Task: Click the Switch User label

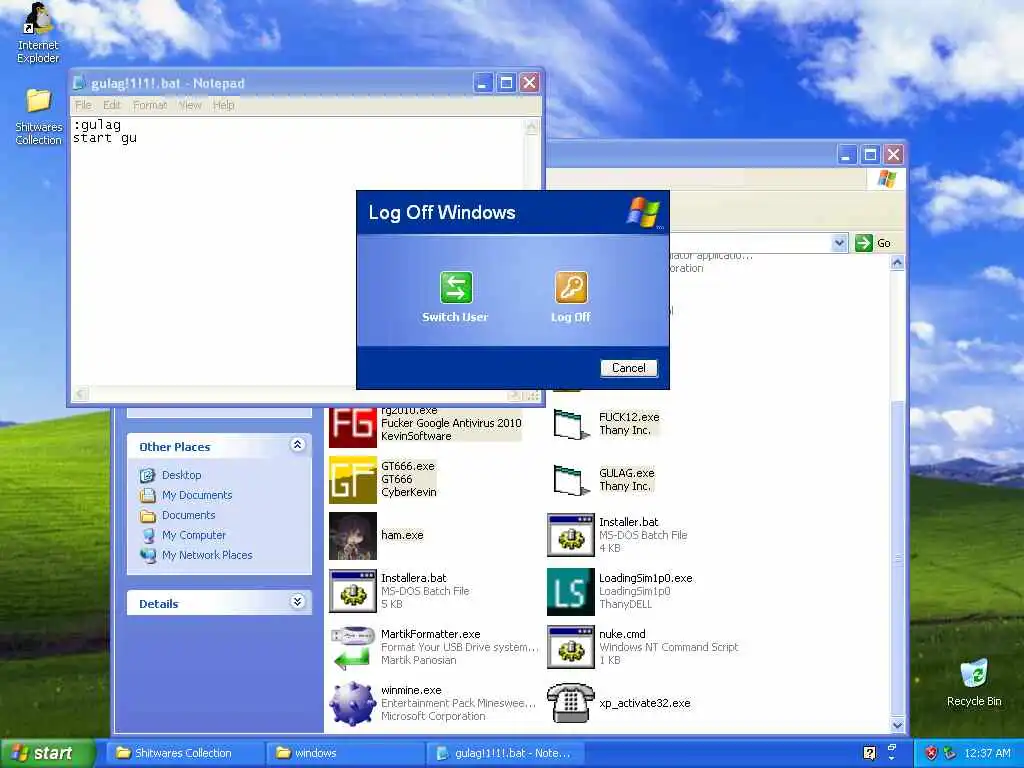Action: 455,317
